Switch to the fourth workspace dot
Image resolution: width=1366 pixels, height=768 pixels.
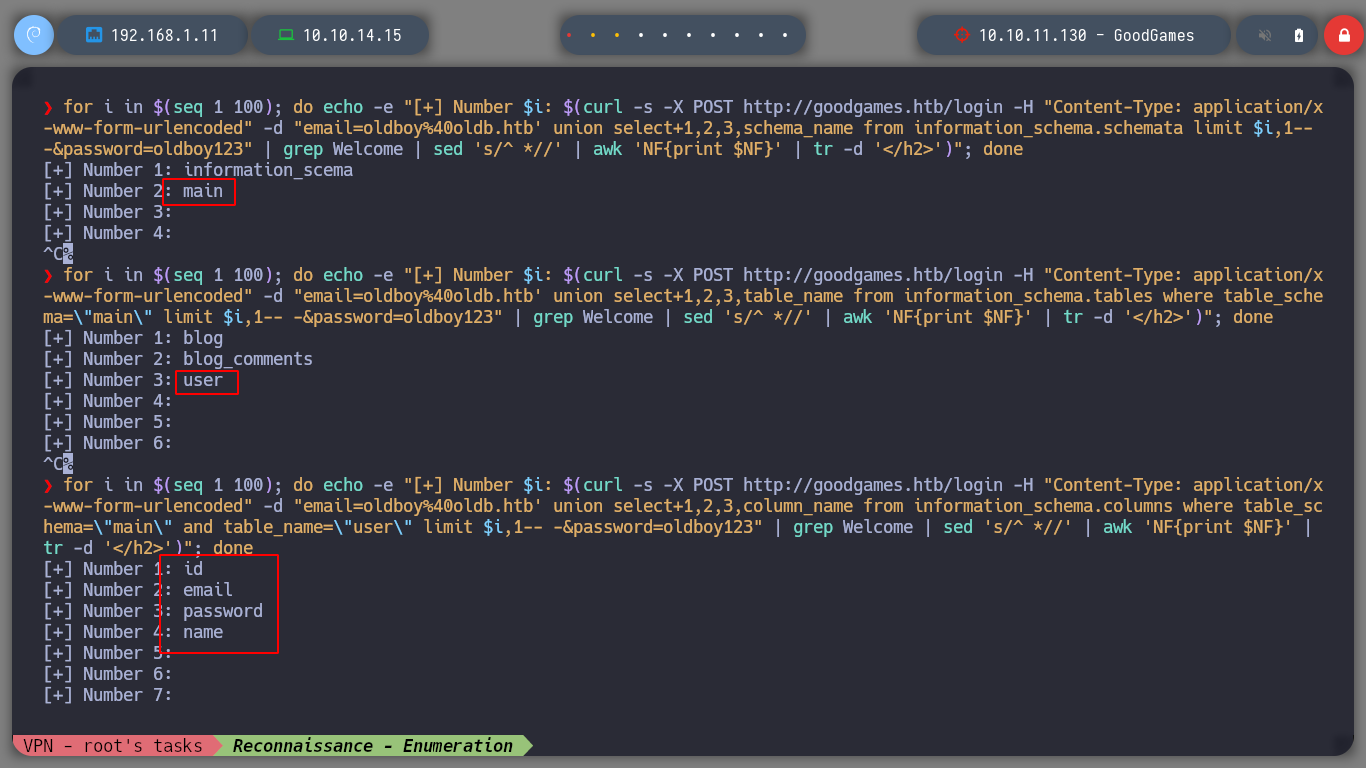[641, 35]
